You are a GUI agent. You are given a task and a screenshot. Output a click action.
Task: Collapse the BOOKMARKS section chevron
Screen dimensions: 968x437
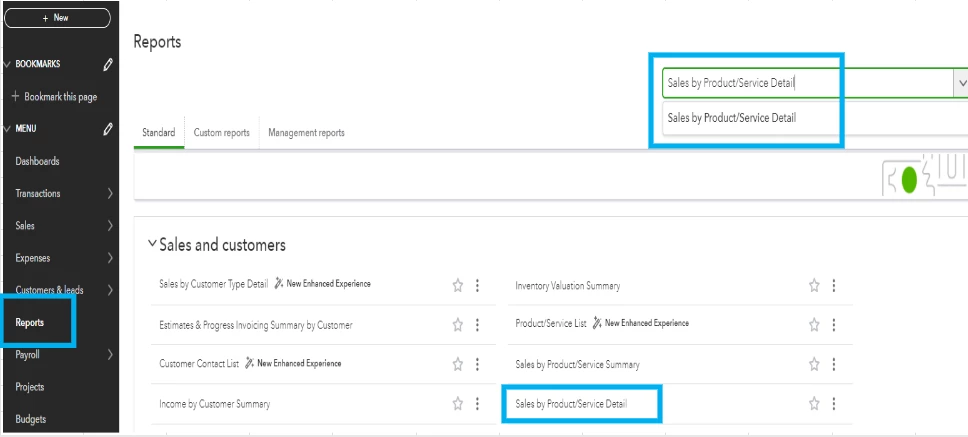(7, 64)
